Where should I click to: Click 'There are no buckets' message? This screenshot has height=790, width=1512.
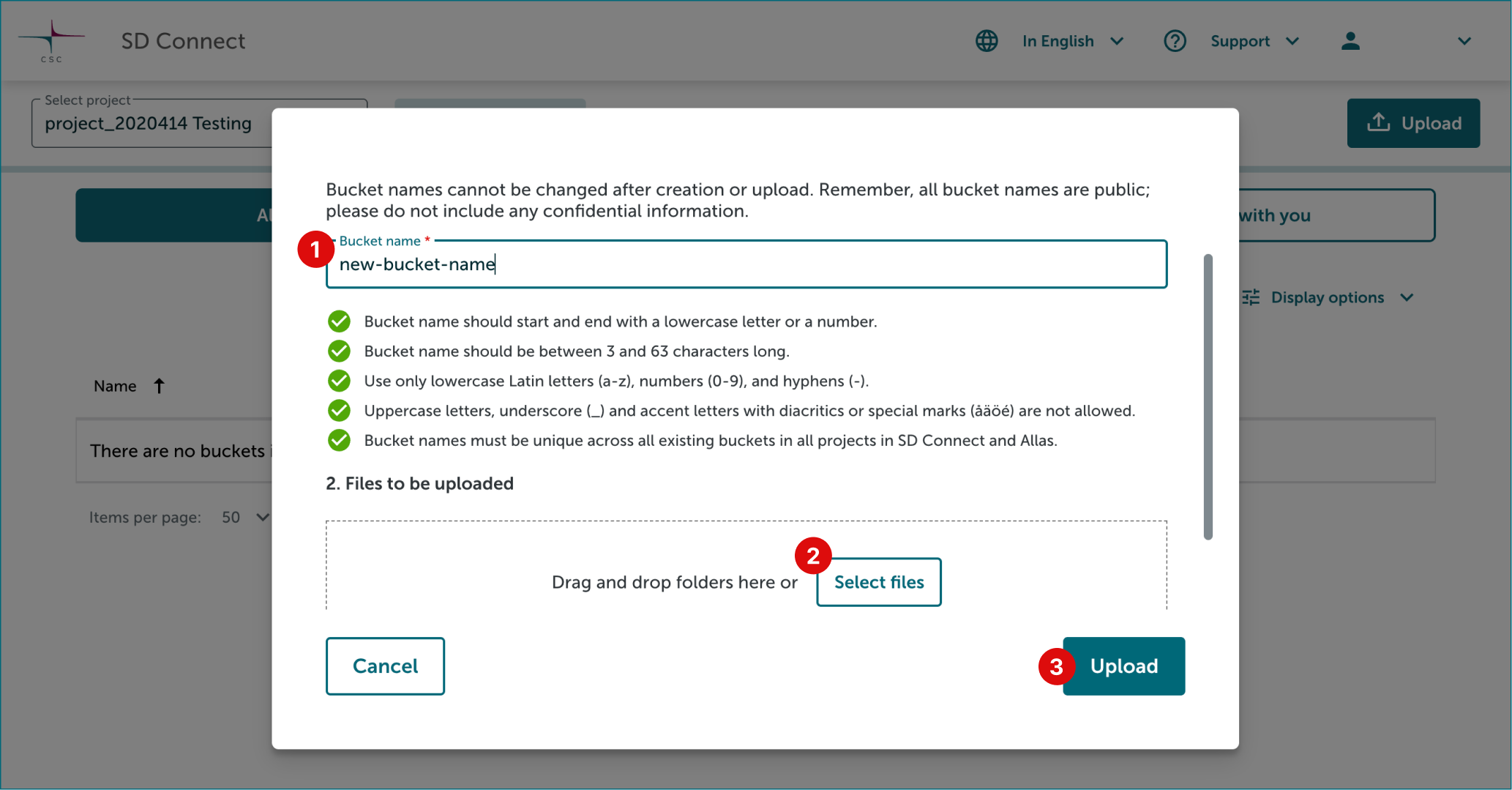tap(180, 451)
